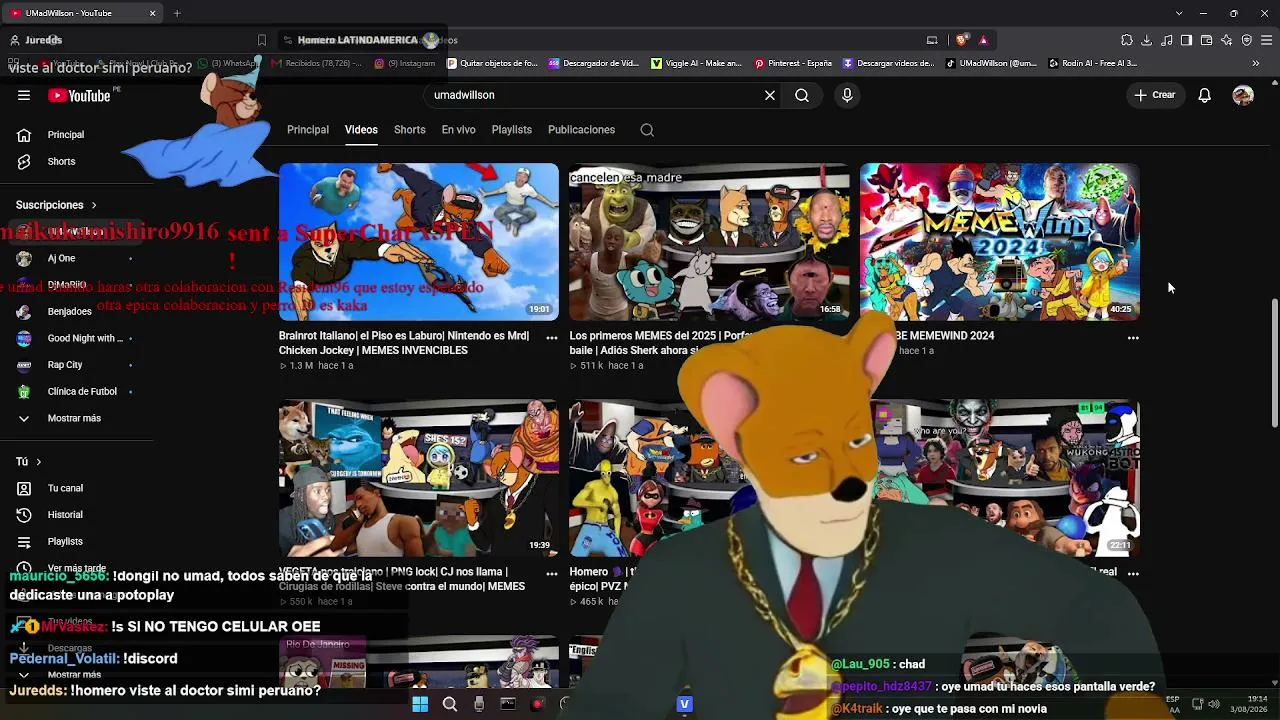Image resolution: width=1280 pixels, height=720 pixels.
Task: Open the browser downloads icon
Action: click(x=1147, y=40)
